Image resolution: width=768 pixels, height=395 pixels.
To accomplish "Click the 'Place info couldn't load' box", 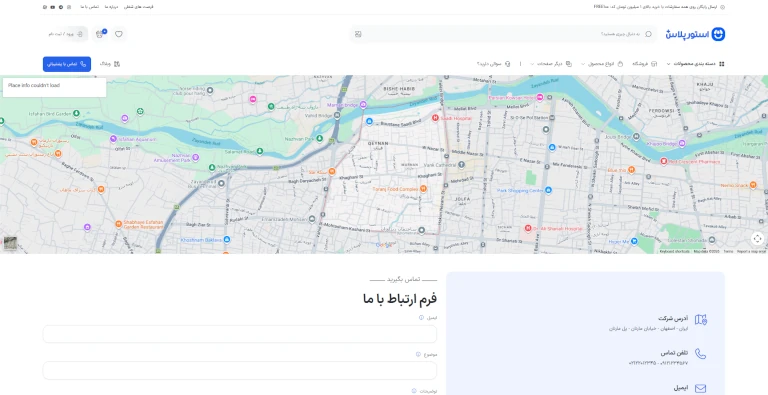I will coord(54,87).
